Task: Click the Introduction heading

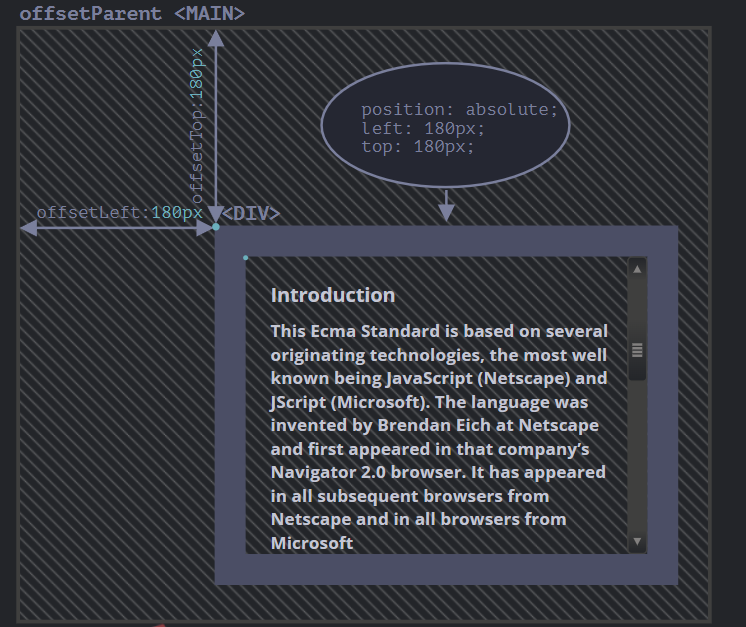Action: [333, 295]
